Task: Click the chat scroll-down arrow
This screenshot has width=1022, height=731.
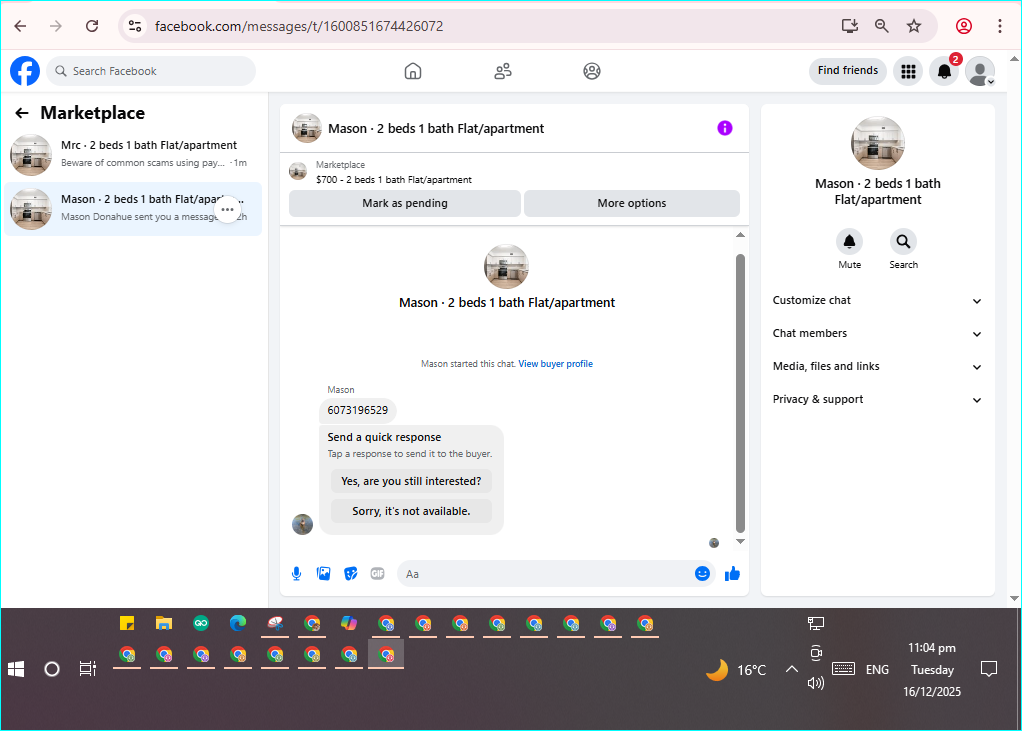Action: [740, 541]
